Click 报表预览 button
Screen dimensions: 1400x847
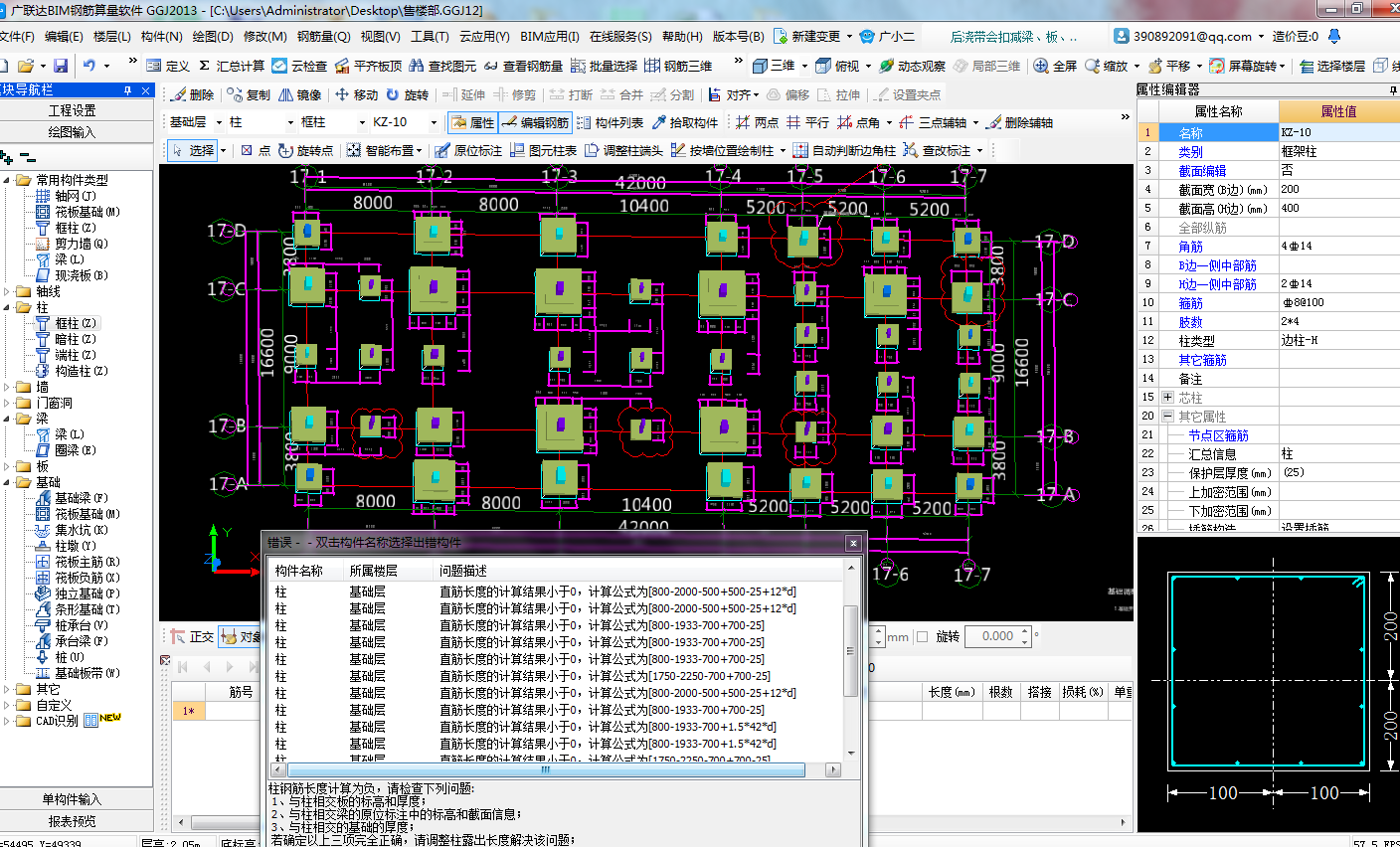pyautogui.click(x=73, y=821)
